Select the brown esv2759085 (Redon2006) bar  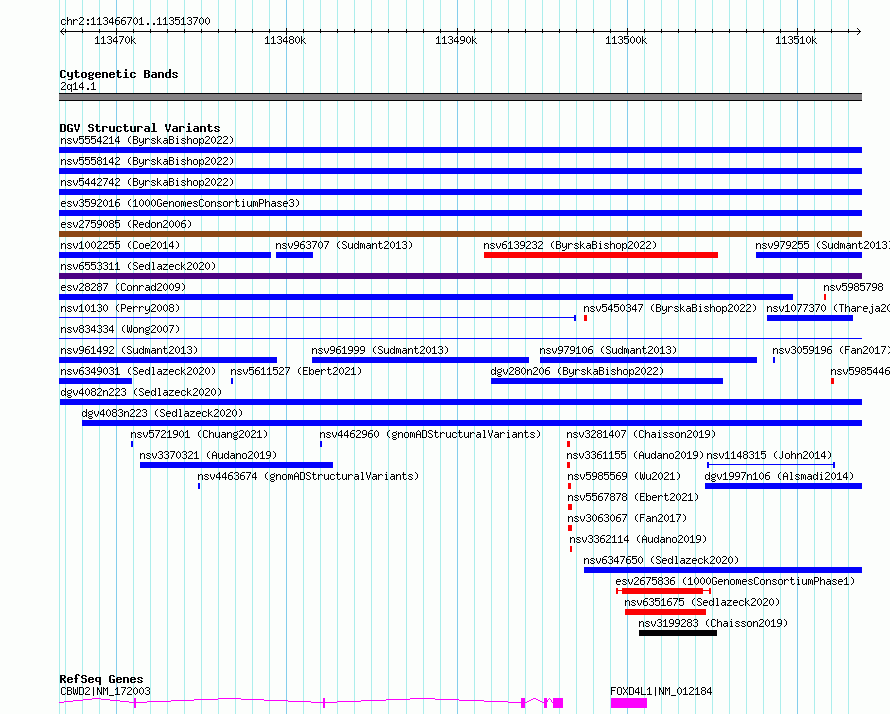coord(460,234)
